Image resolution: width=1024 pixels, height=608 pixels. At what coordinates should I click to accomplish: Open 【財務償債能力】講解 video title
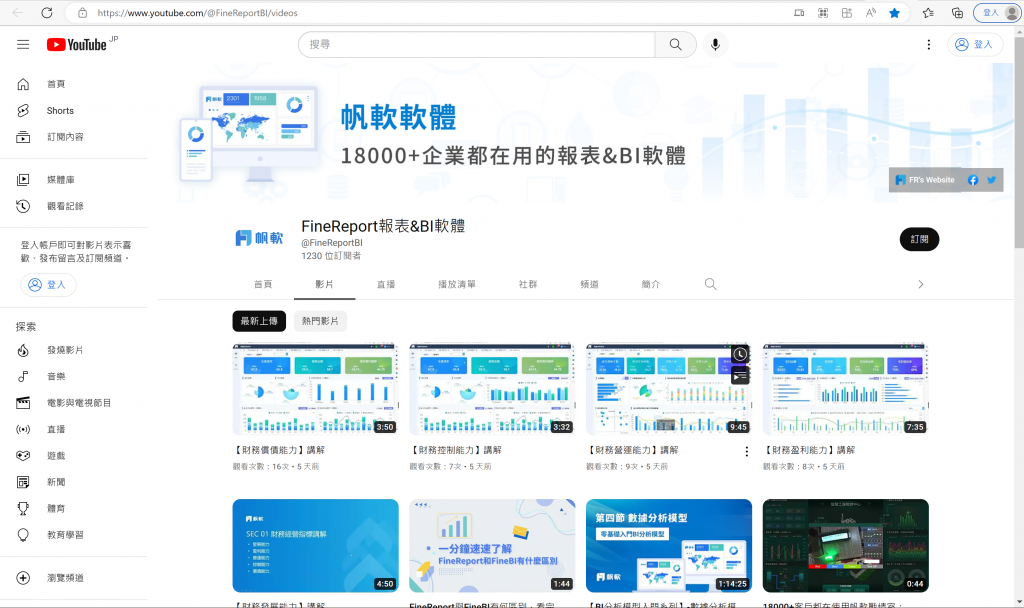(x=278, y=450)
